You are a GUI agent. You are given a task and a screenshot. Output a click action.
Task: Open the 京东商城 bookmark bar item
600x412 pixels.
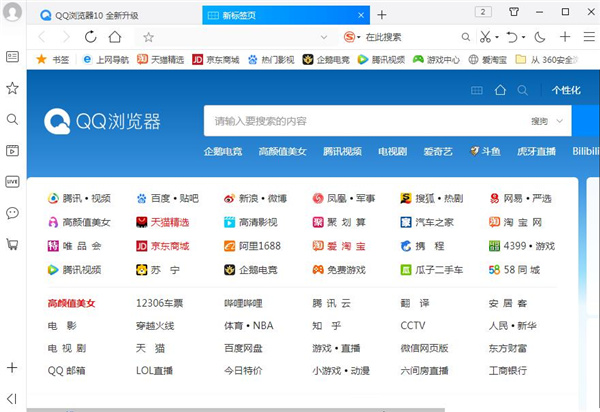(216, 59)
